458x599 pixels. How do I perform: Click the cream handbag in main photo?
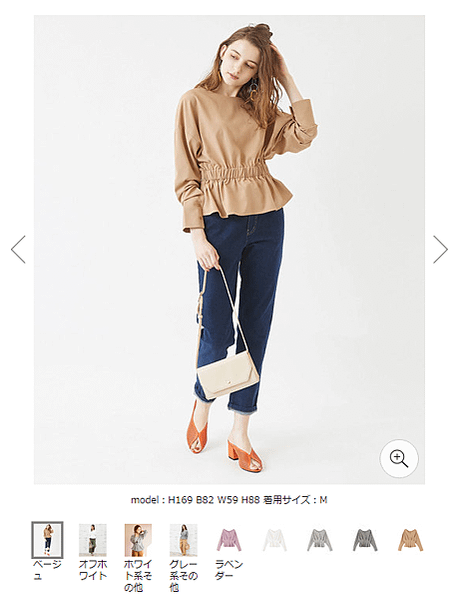[228, 375]
